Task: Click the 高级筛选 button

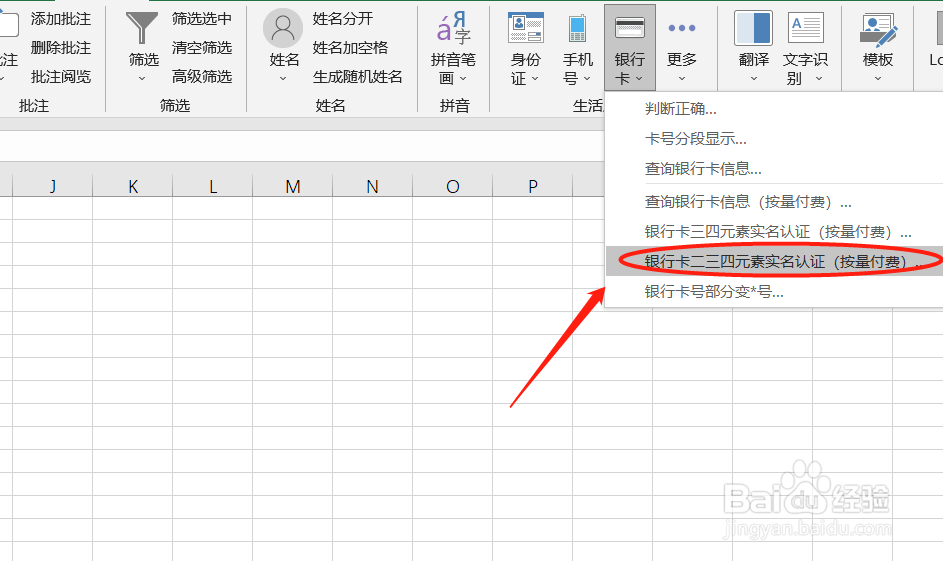Action: pyautogui.click(x=201, y=76)
